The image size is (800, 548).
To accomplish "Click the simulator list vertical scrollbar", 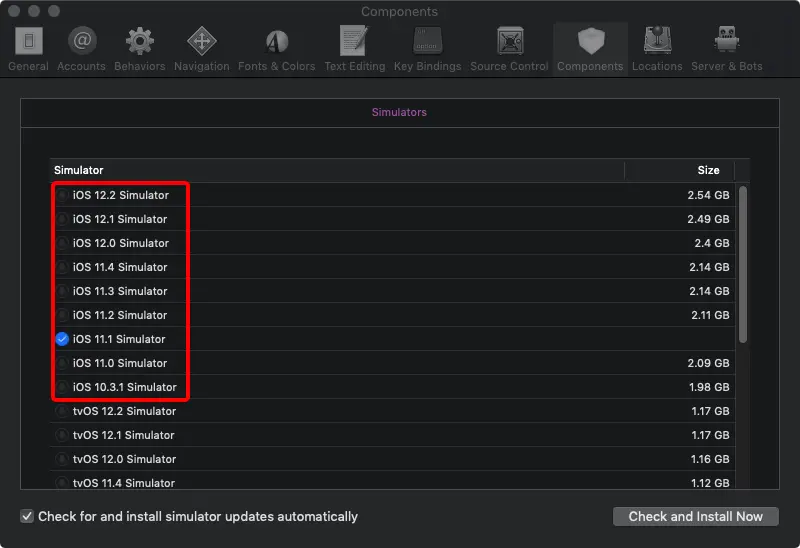I will [743, 264].
